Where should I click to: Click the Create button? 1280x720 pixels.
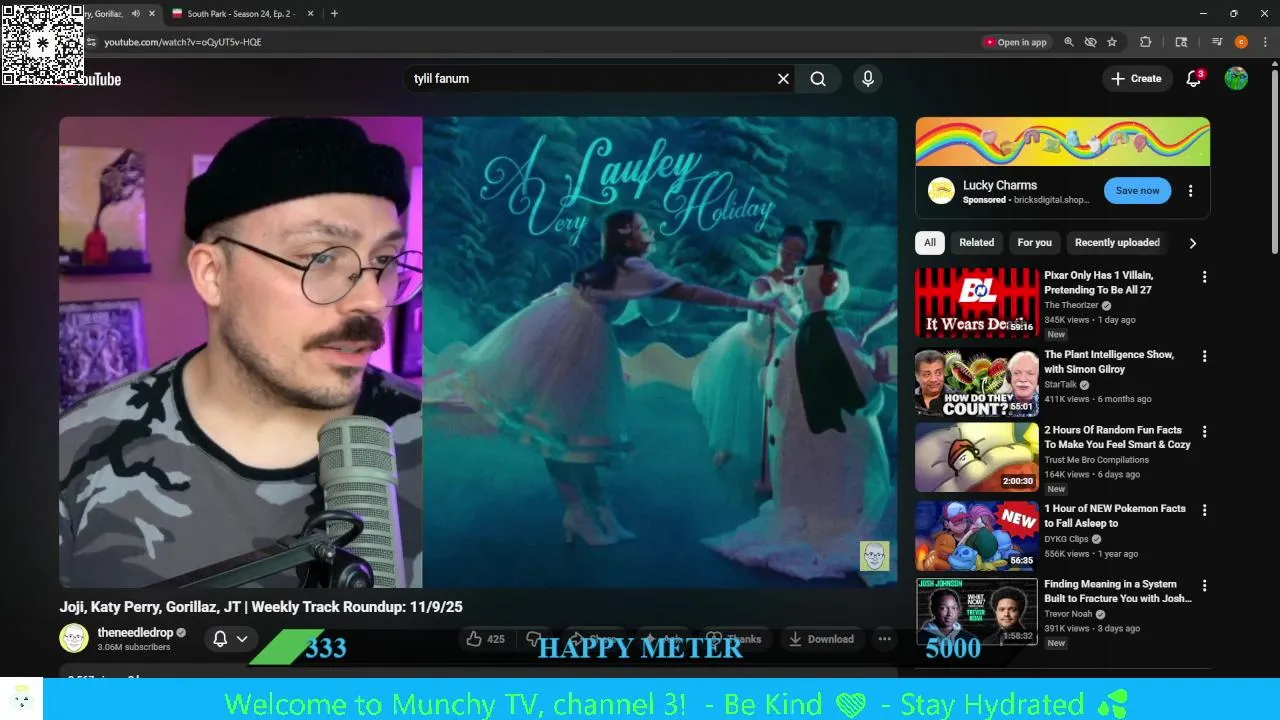coord(1136,79)
